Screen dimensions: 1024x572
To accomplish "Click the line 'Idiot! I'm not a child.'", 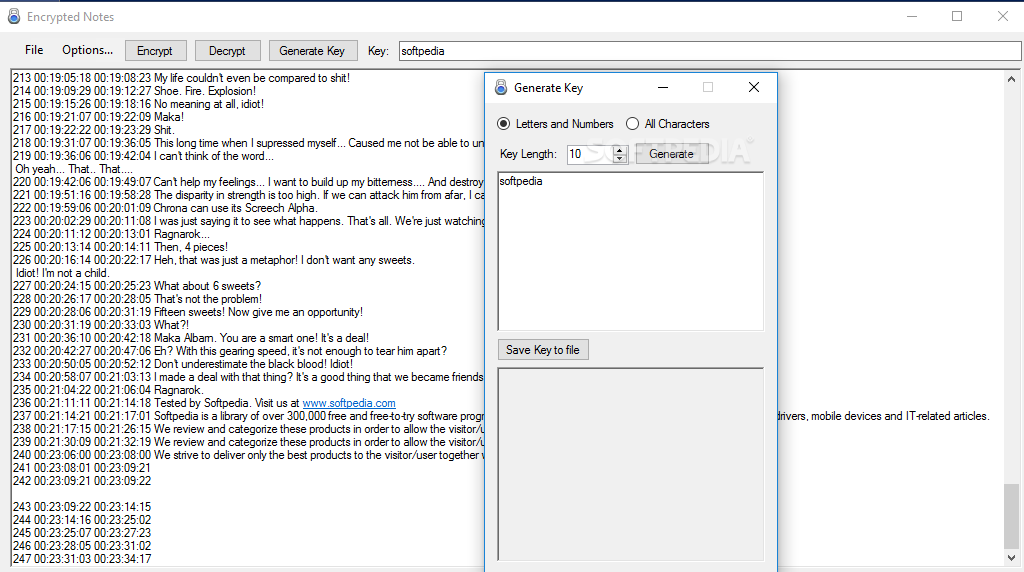I will coord(63,273).
